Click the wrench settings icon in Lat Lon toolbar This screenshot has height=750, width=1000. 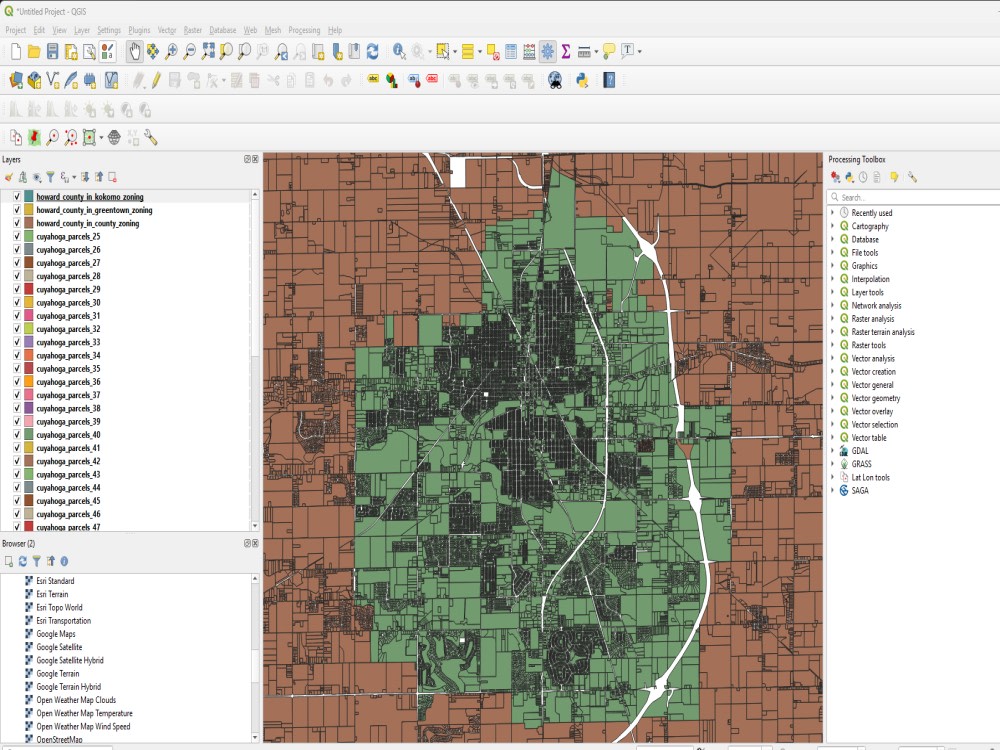coord(151,137)
